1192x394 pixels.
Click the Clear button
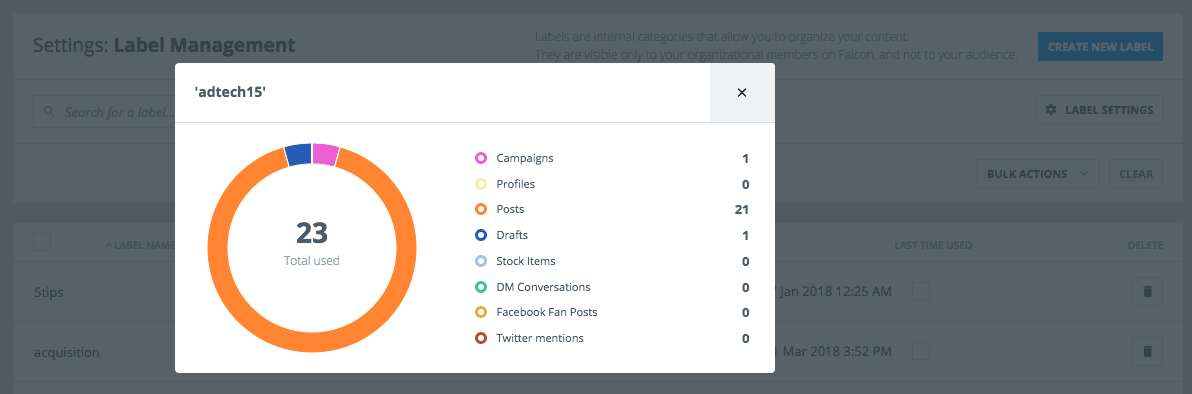[x=1136, y=173]
